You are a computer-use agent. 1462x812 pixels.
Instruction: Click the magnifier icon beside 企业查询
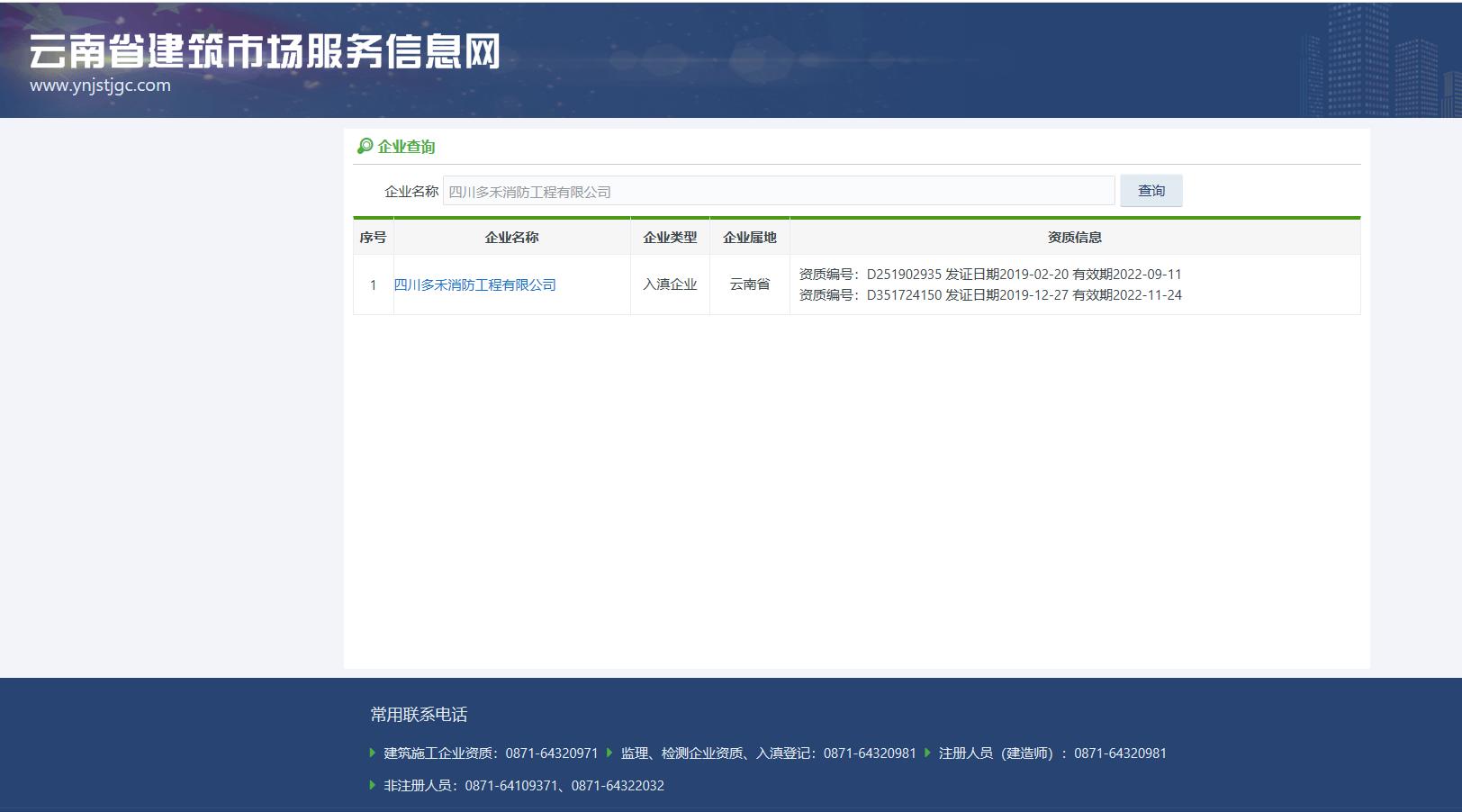[x=365, y=146]
